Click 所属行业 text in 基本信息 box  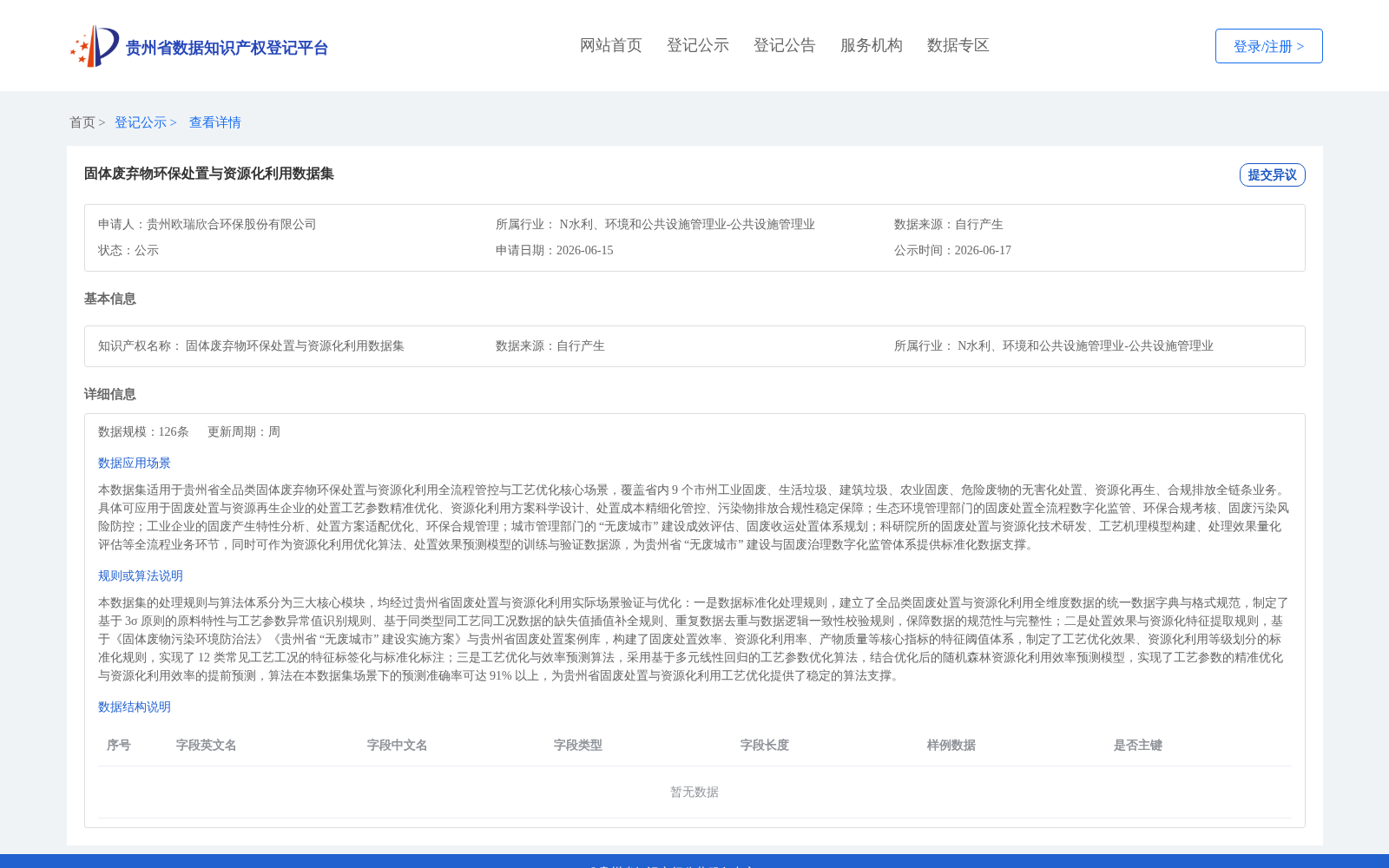pyautogui.click(x=1054, y=345)
